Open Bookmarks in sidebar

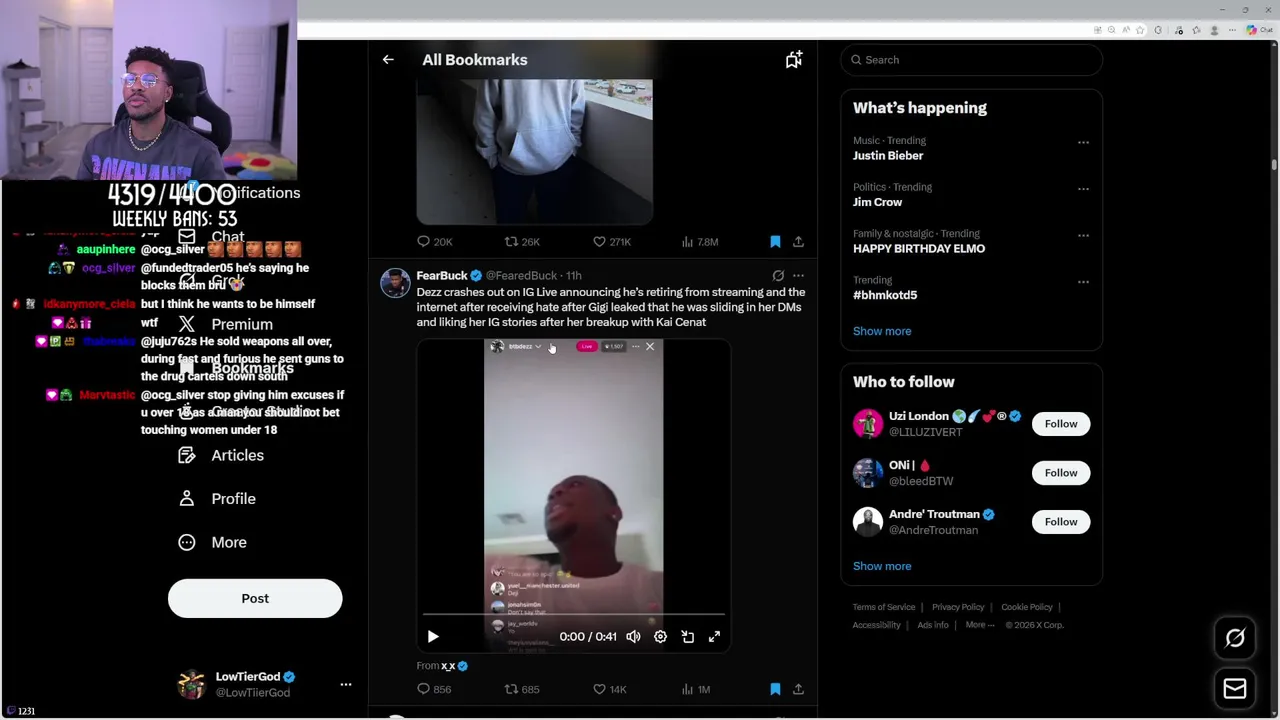[236, 368]
